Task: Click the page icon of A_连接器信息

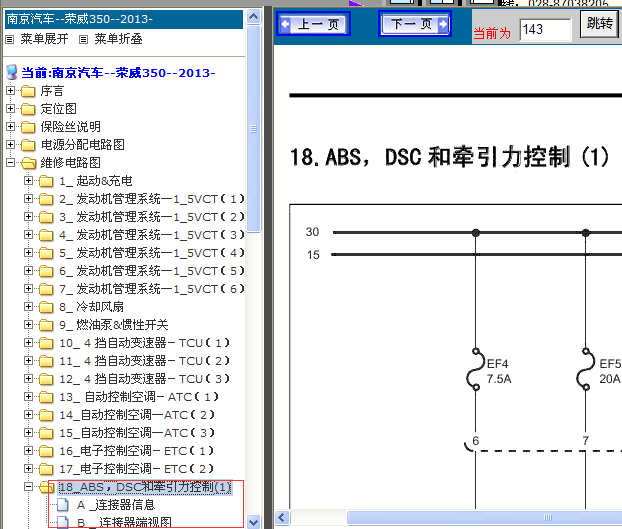Action: 63,505
